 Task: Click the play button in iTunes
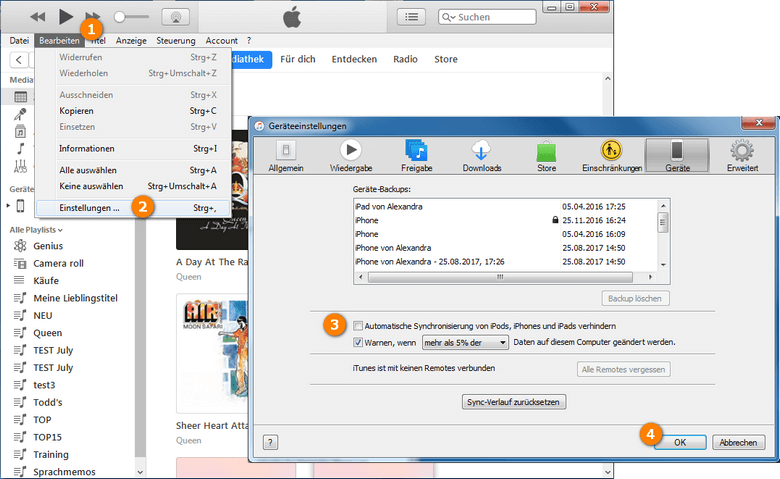pyautogui.click(x=65, y=16)
